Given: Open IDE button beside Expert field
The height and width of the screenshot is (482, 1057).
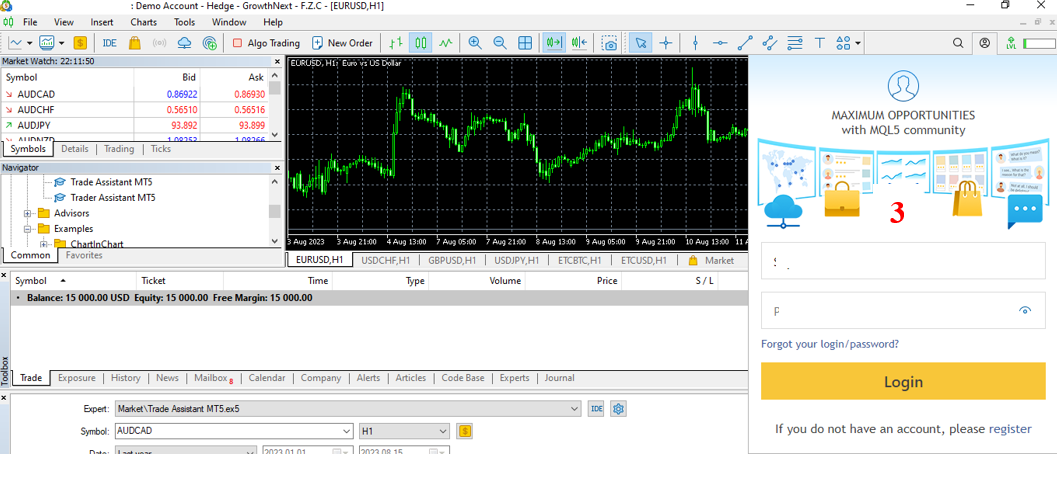Looking at the screenshot, I should click(596, 409).
